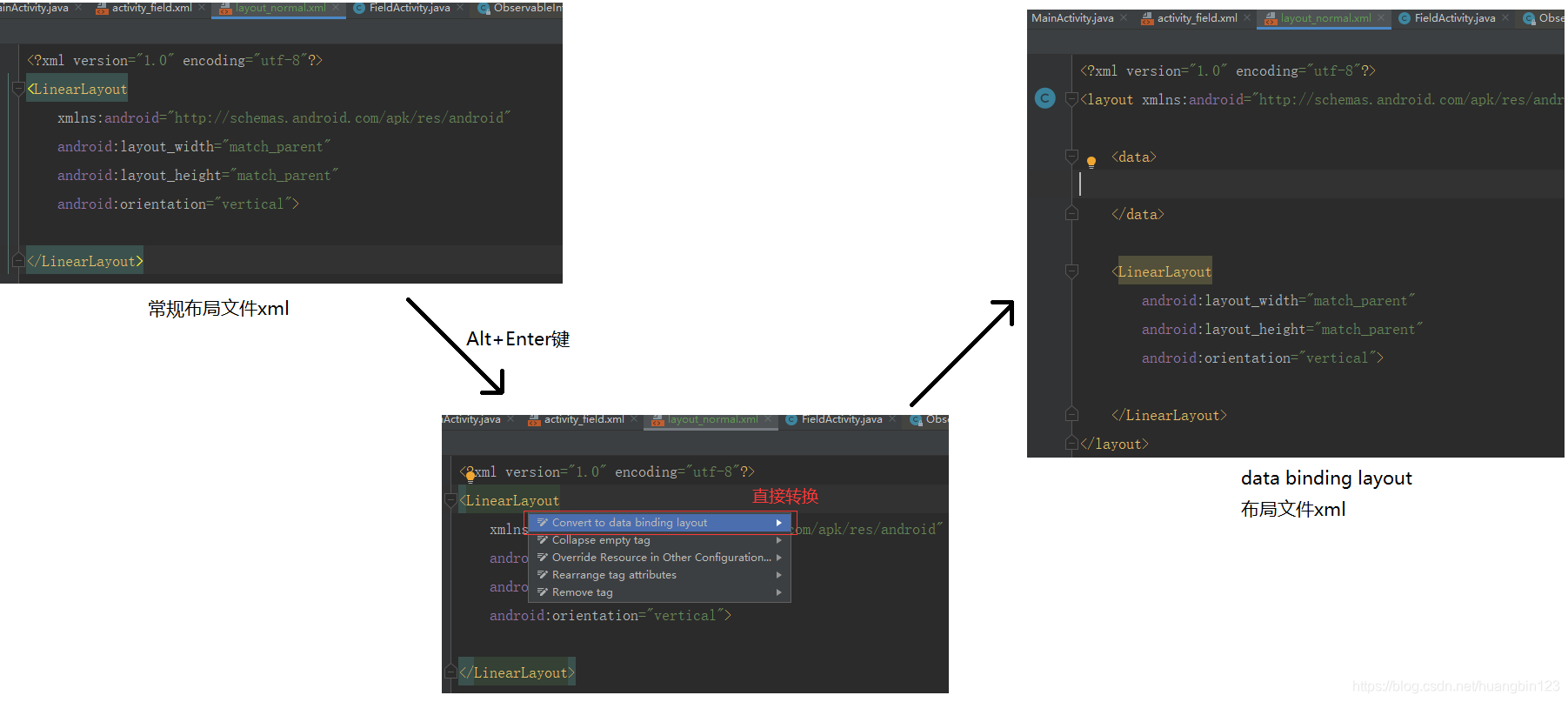This screenshot has width=1568, height=702.
Task: Click XML file icon on activity_field.xml tab, bottom editor
Action: click(x=534, y=420)
